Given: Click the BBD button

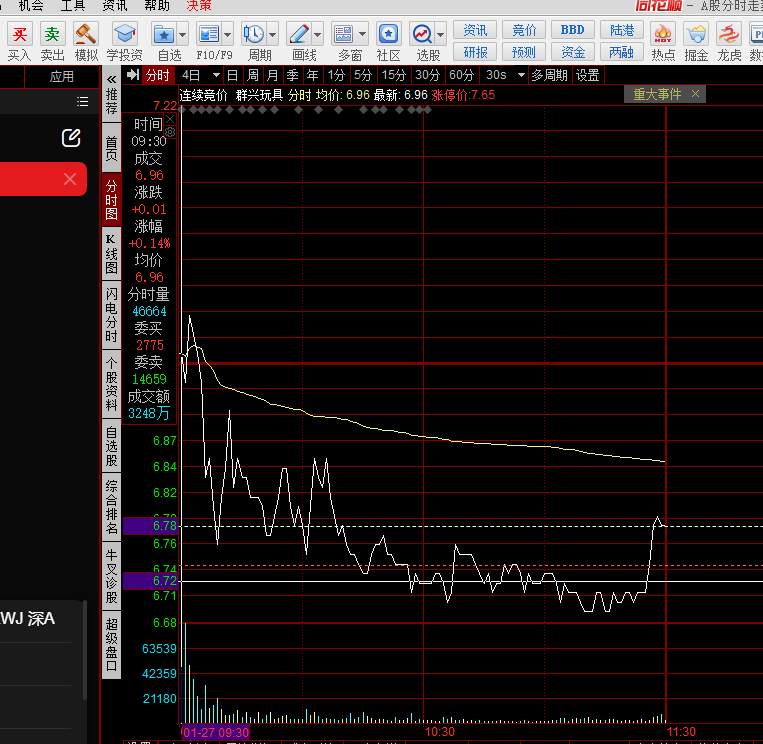Looking at the screenshot, I should (x=572, y=30).
